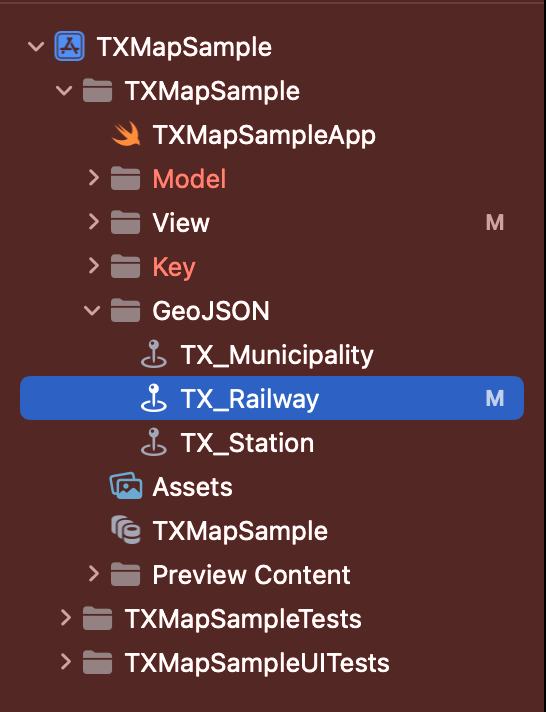Expand the Model folder
Screen dimensions: 546x712
[x=94, y=178]
